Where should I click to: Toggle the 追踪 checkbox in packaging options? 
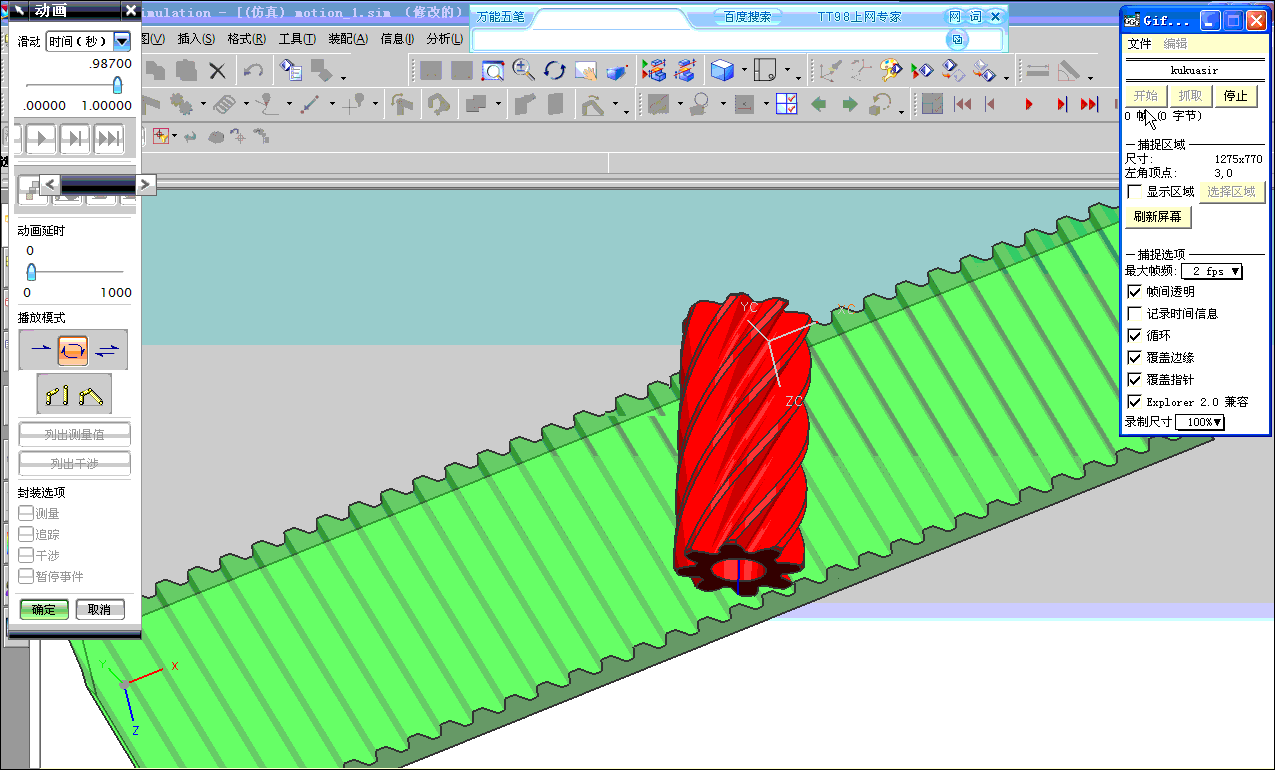(26, 534)
